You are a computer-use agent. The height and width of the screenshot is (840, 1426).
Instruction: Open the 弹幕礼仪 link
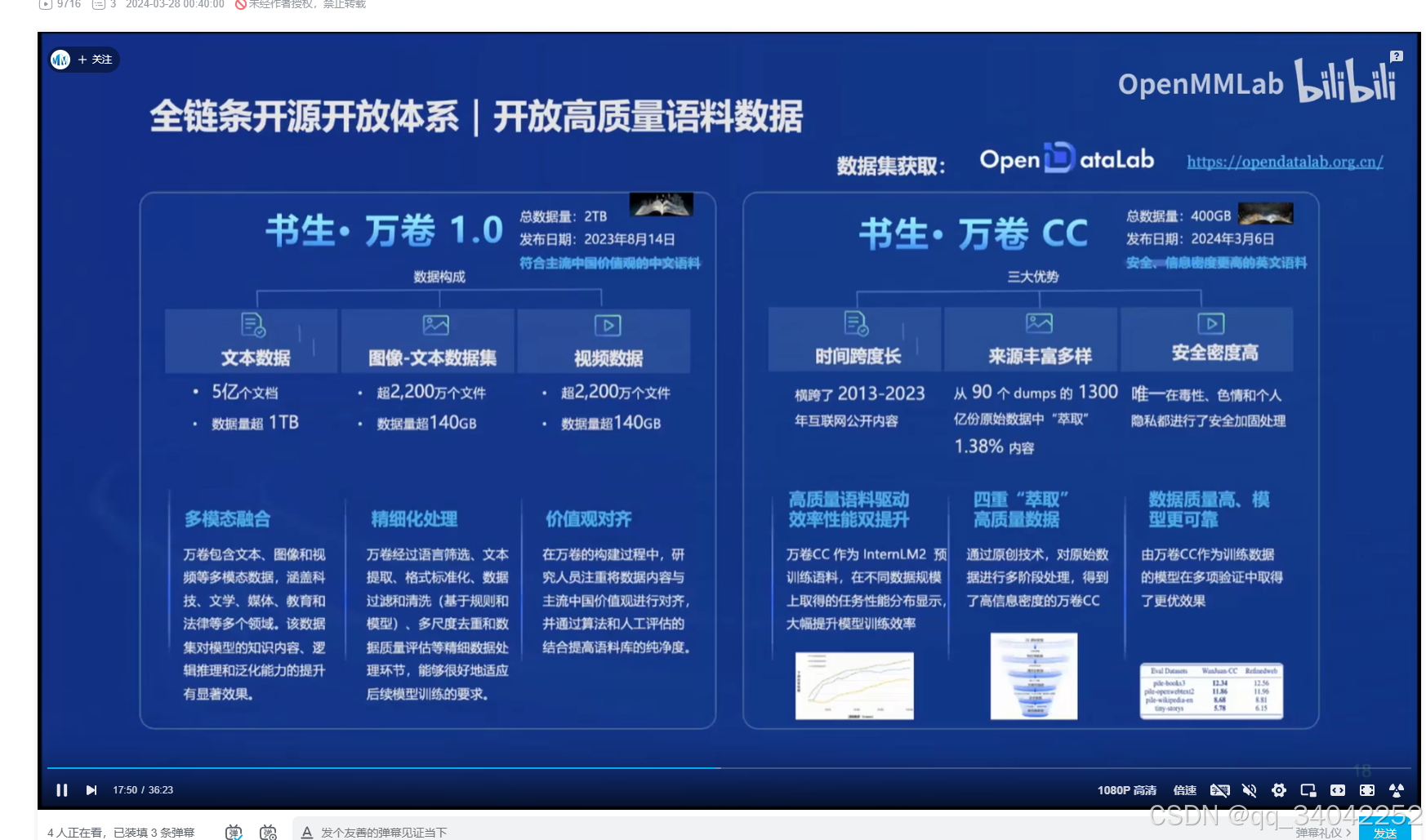click(x=1323, y=833)
